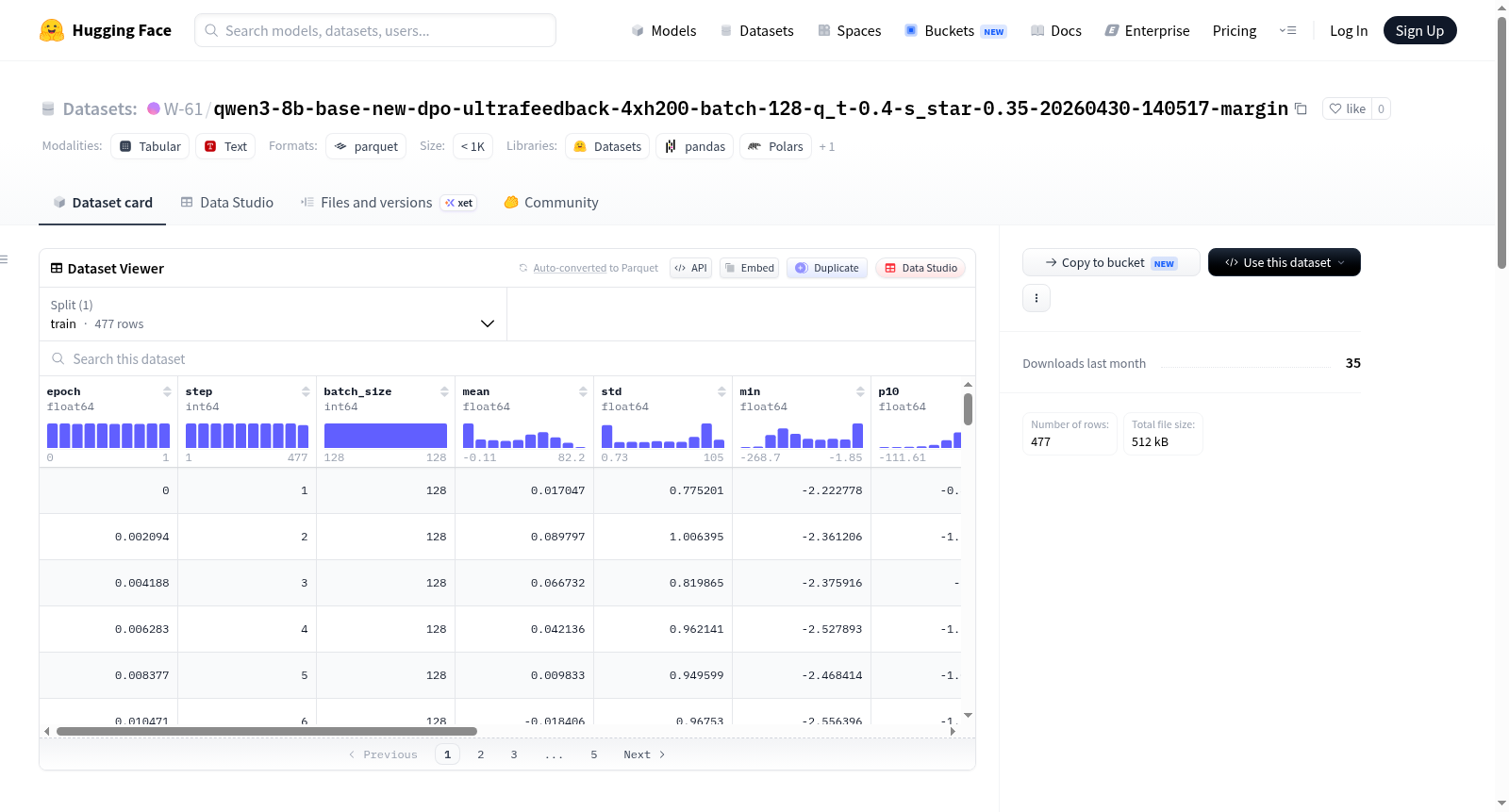Click Copy to bucket button
The height and width of the screenshot is (812, 1509).
1111,262
